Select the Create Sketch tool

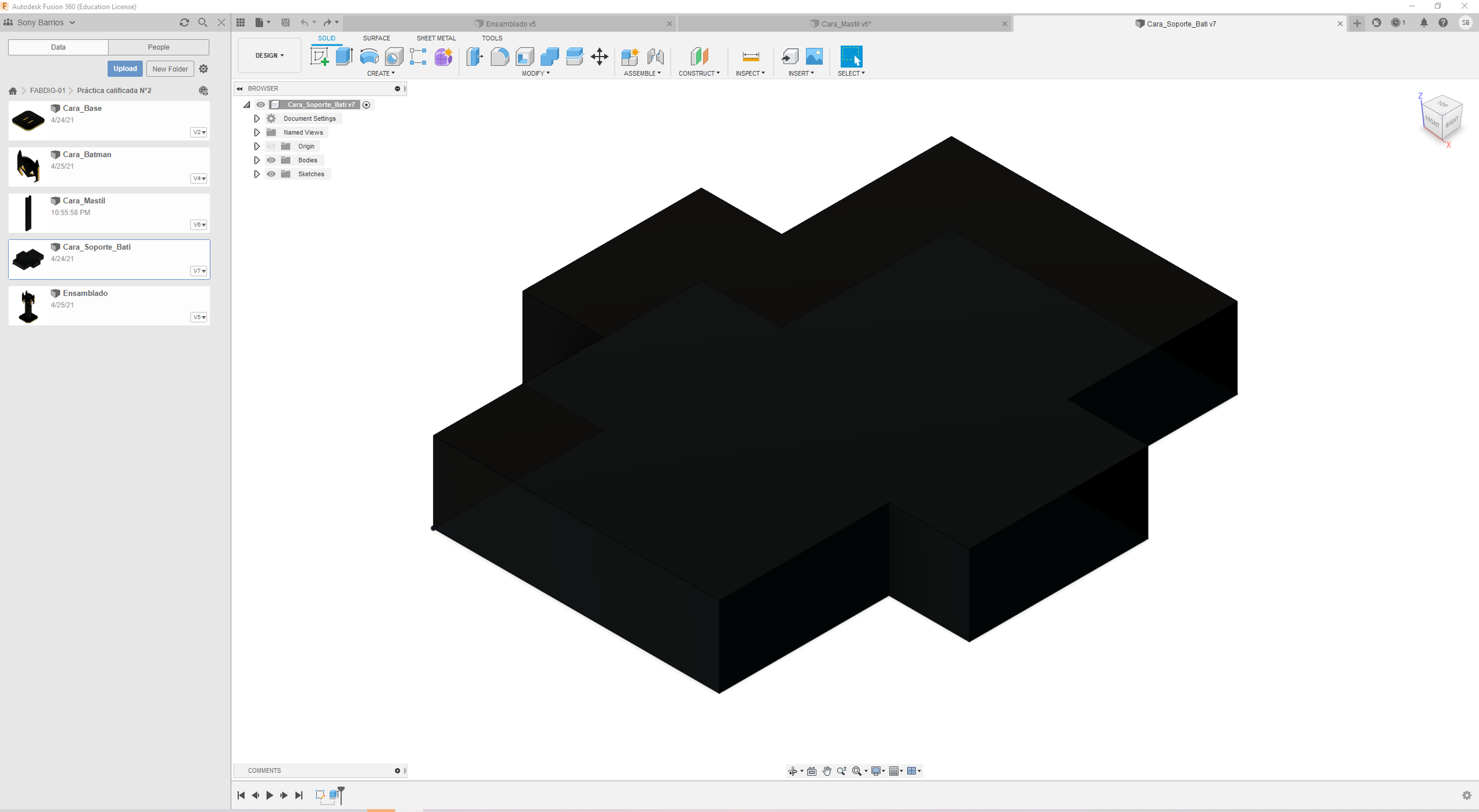tap(319, 57)
